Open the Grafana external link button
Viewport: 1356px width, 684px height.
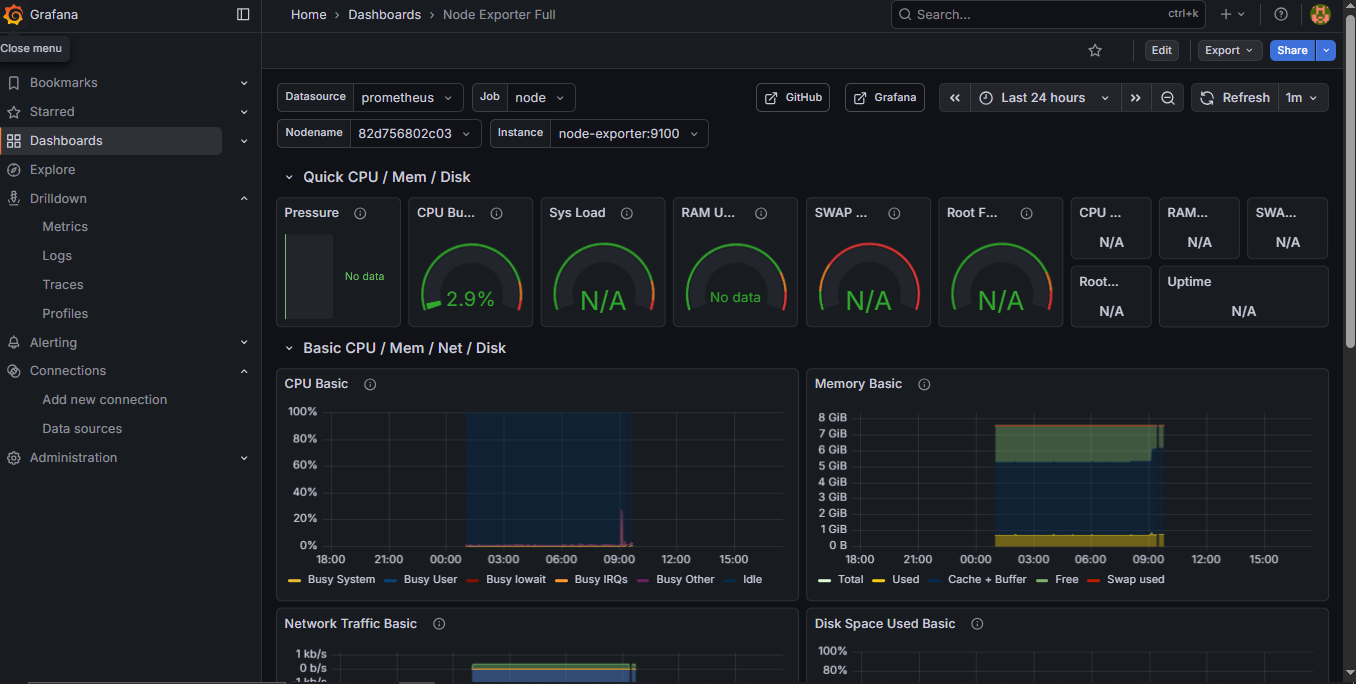coord(885,98)
